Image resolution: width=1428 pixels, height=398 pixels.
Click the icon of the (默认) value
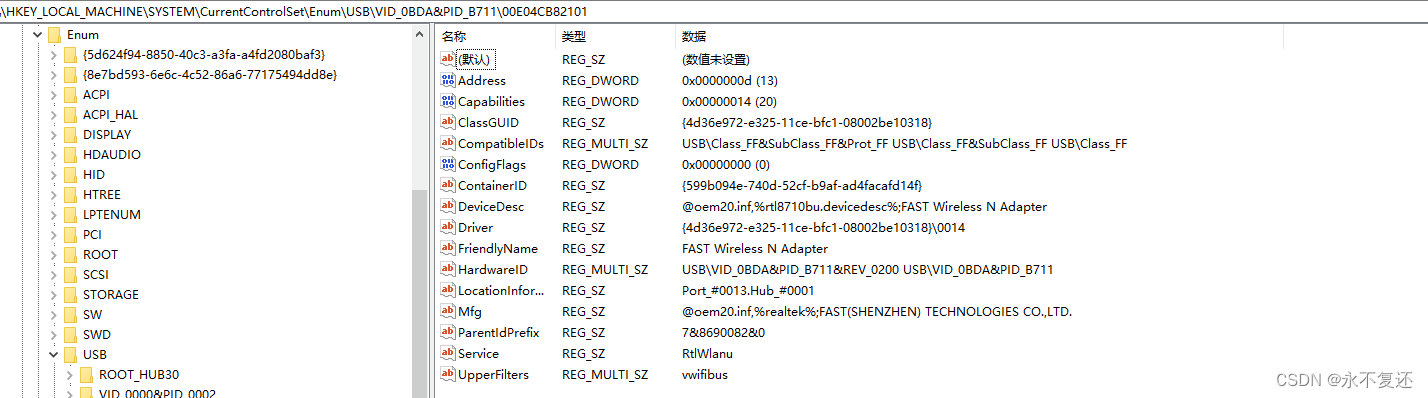point(448,59)
